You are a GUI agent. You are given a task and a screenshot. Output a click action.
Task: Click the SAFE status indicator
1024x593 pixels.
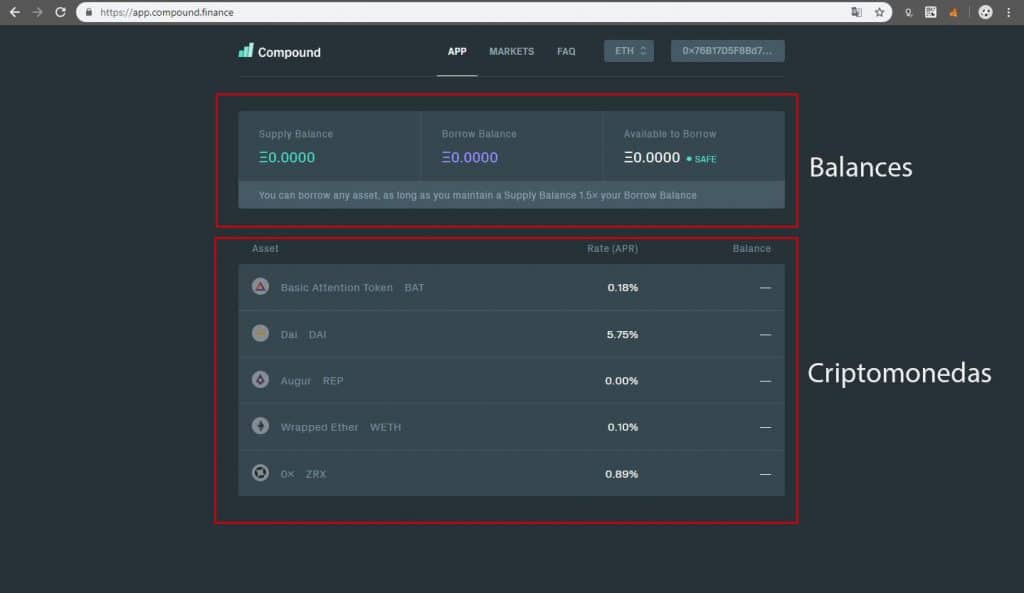701,159
